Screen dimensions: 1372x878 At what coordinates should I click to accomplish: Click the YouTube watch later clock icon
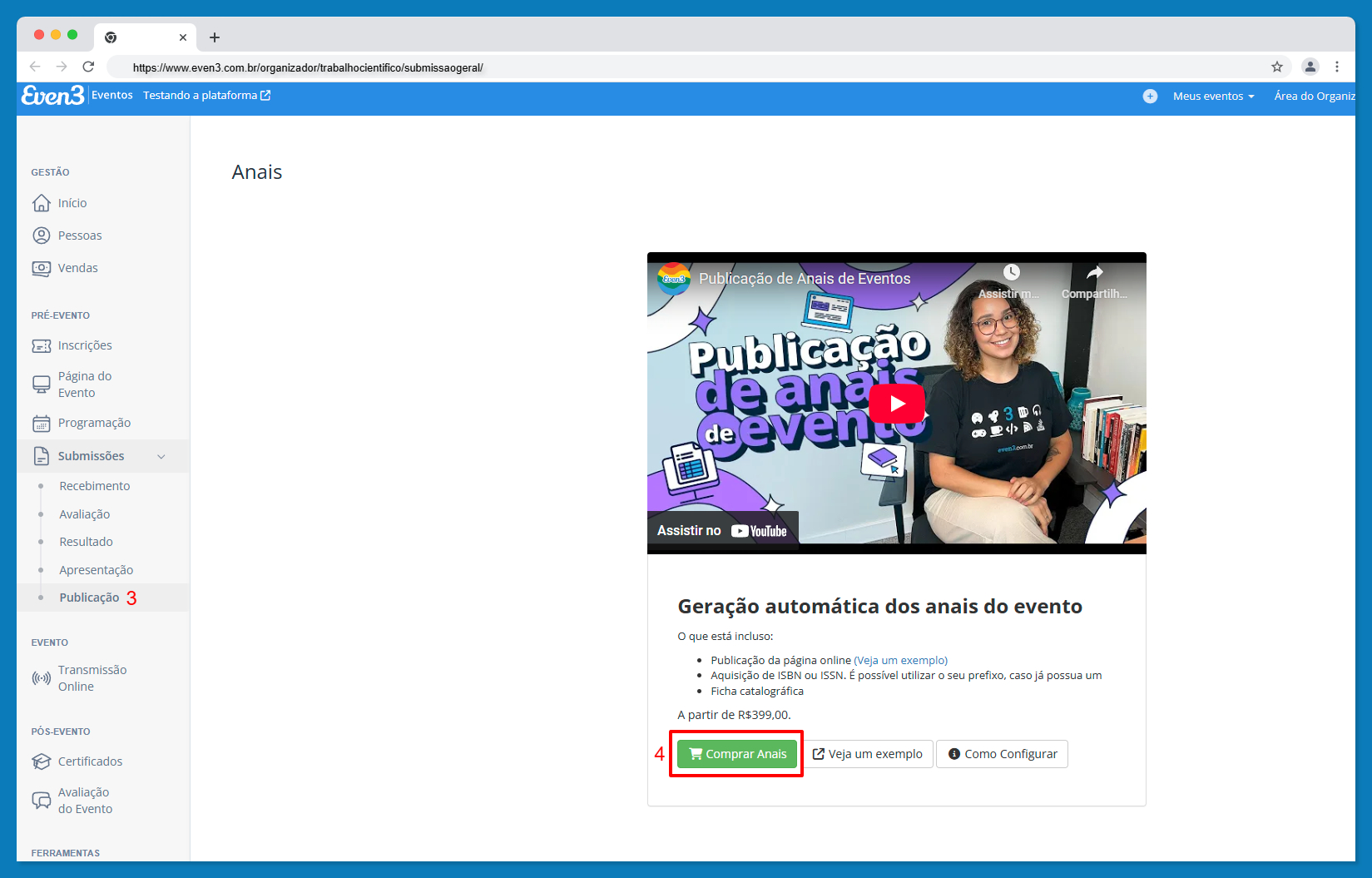(1011, 272)
